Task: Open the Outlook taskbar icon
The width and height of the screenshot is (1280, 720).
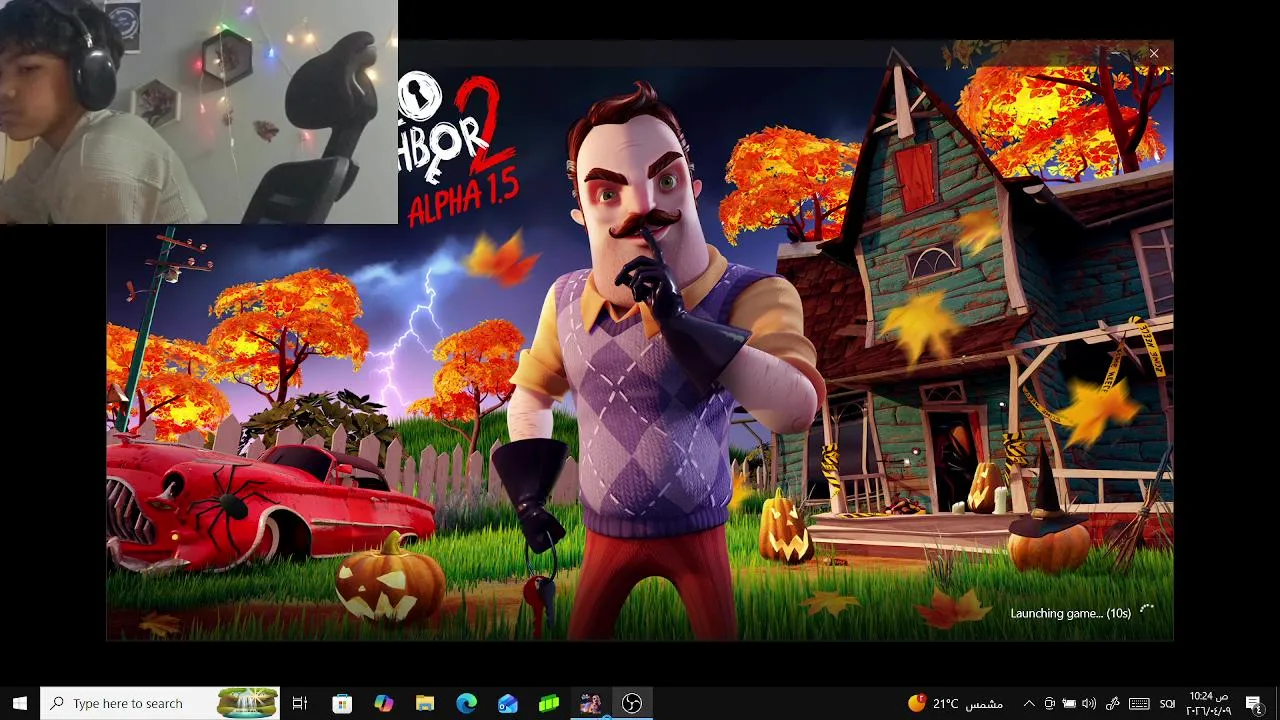Action: [x=508, y=703]
